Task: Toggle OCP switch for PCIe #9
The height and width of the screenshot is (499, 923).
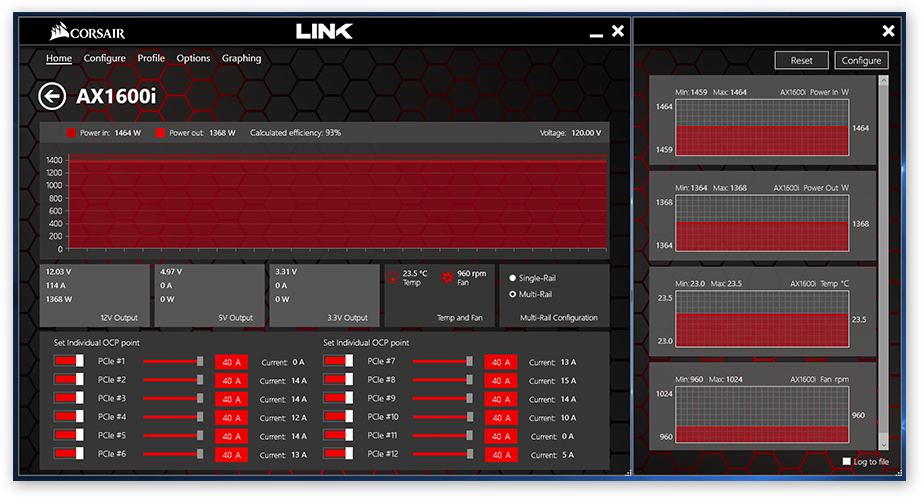Action: click(x=338, y=398)
